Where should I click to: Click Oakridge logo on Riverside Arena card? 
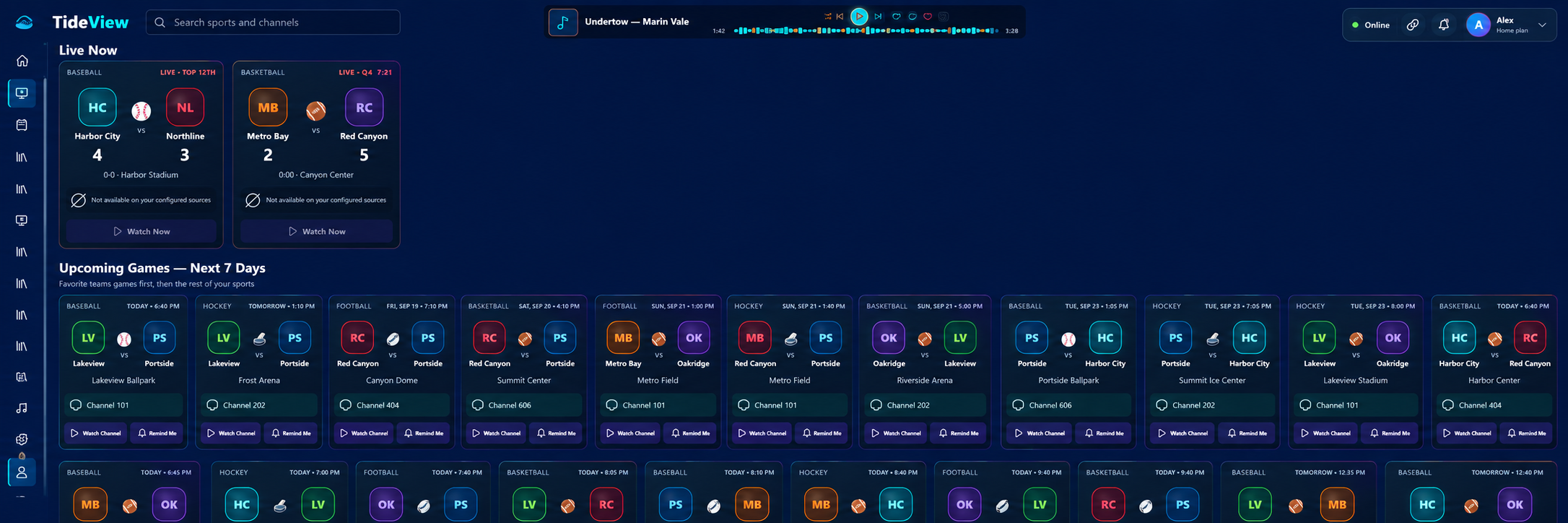click(889, 338)
